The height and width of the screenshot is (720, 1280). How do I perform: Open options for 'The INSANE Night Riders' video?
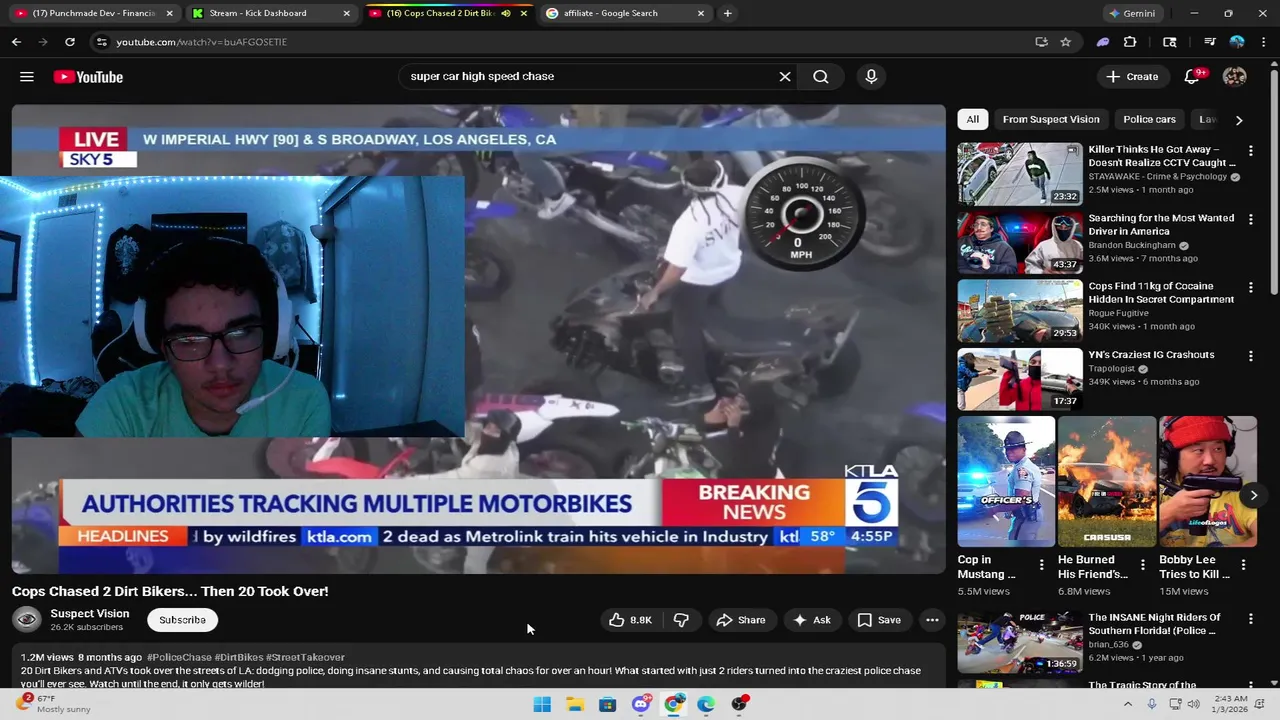pyautogui.click(x=1250, y=619)
